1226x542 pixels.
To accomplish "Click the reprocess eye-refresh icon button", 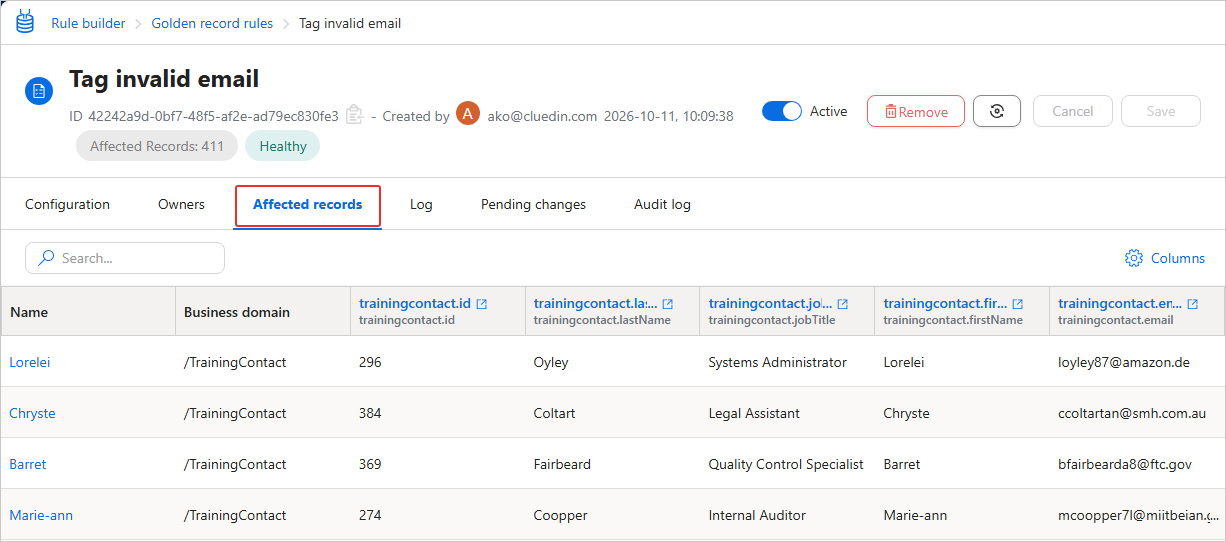I will tap(997, 111).
